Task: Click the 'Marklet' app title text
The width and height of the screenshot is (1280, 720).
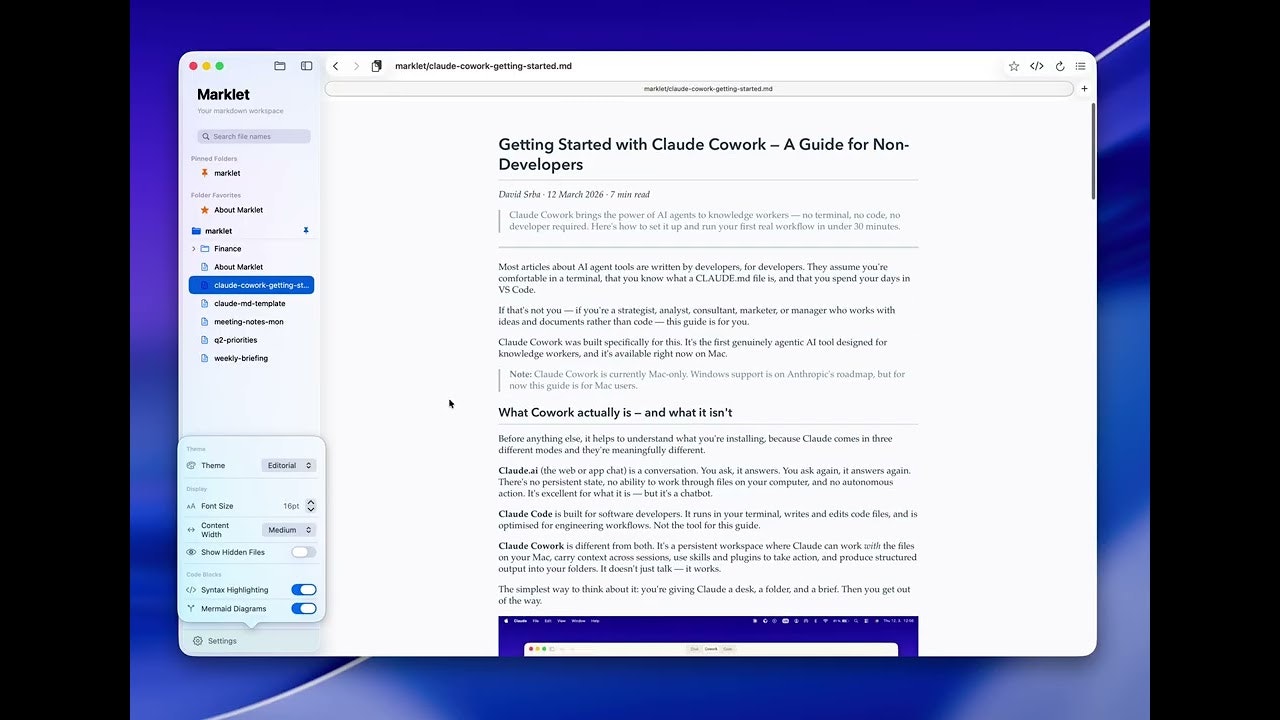Action: pyautogui.click(x=223, y=95)
